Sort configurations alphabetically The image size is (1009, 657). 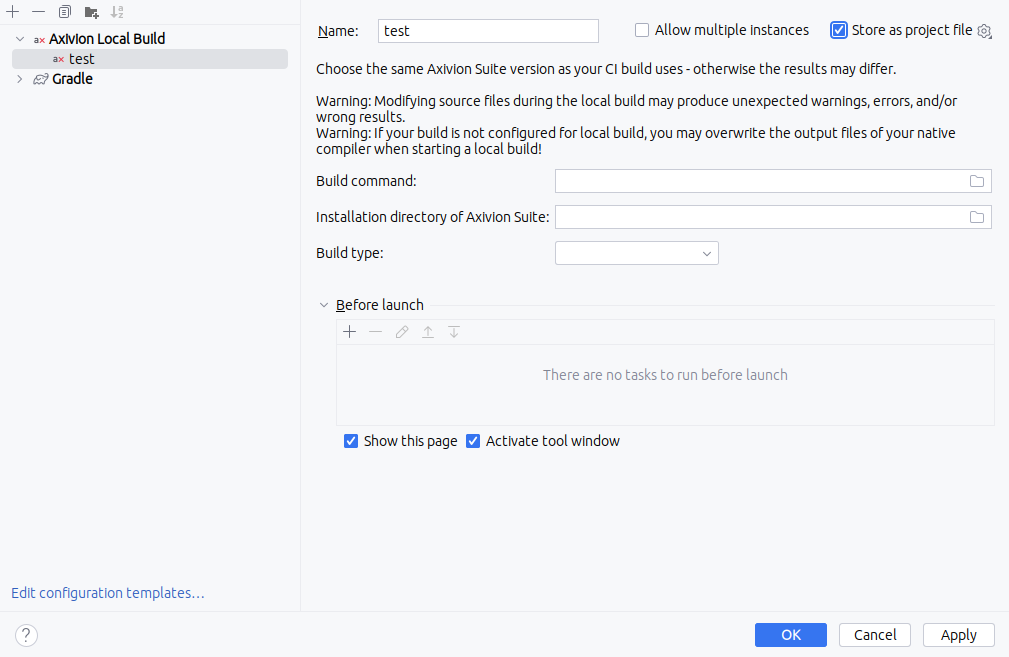coord(117,12)
